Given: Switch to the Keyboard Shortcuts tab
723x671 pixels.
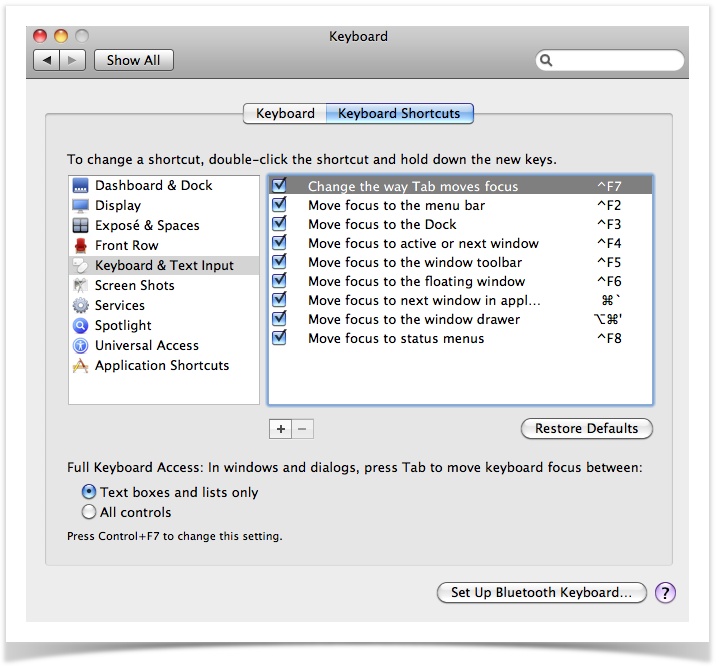Looking at the screenshot, I should click(399, 113).
